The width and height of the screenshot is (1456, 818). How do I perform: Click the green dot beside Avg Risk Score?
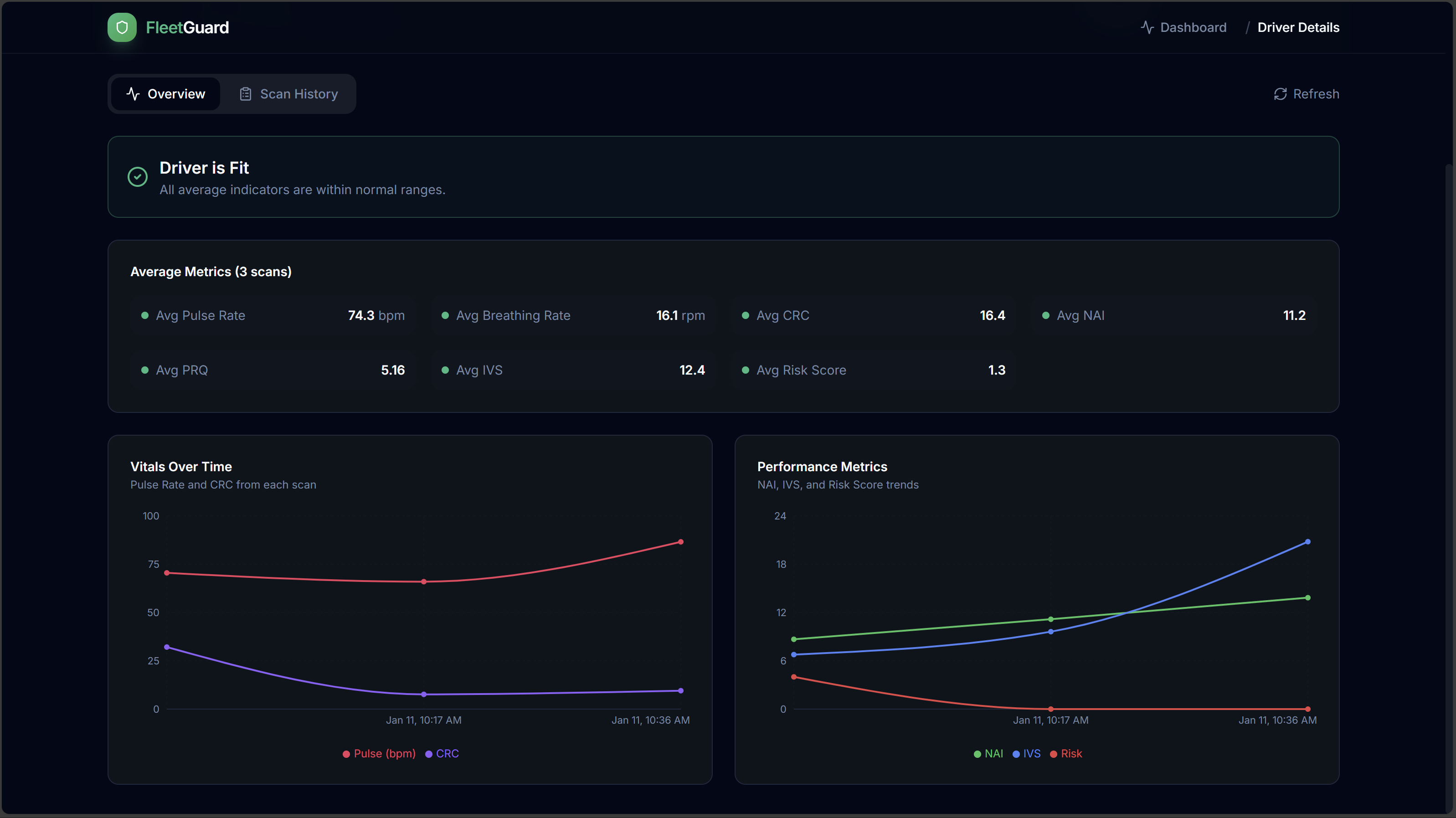point(745,370)
